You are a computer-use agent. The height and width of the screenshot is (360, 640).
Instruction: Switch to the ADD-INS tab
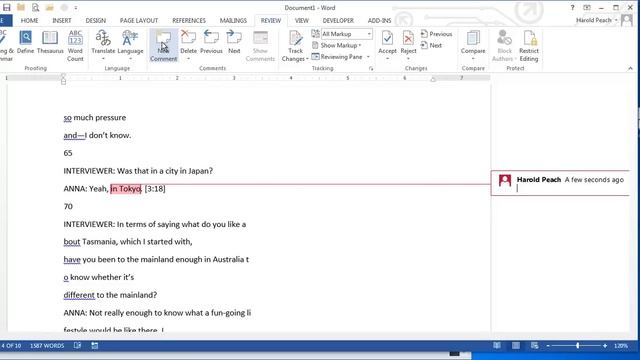[x=379, y=20]
